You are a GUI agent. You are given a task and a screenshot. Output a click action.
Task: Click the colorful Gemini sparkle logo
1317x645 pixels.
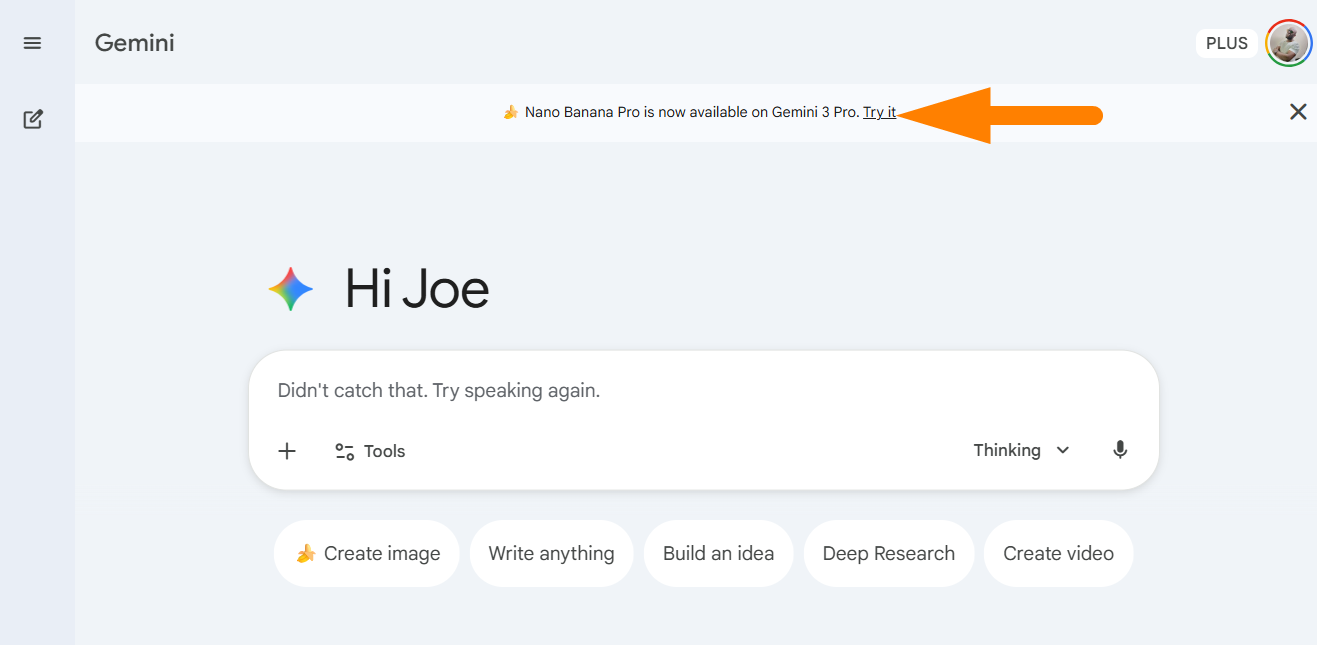click(x=291, y=289)
